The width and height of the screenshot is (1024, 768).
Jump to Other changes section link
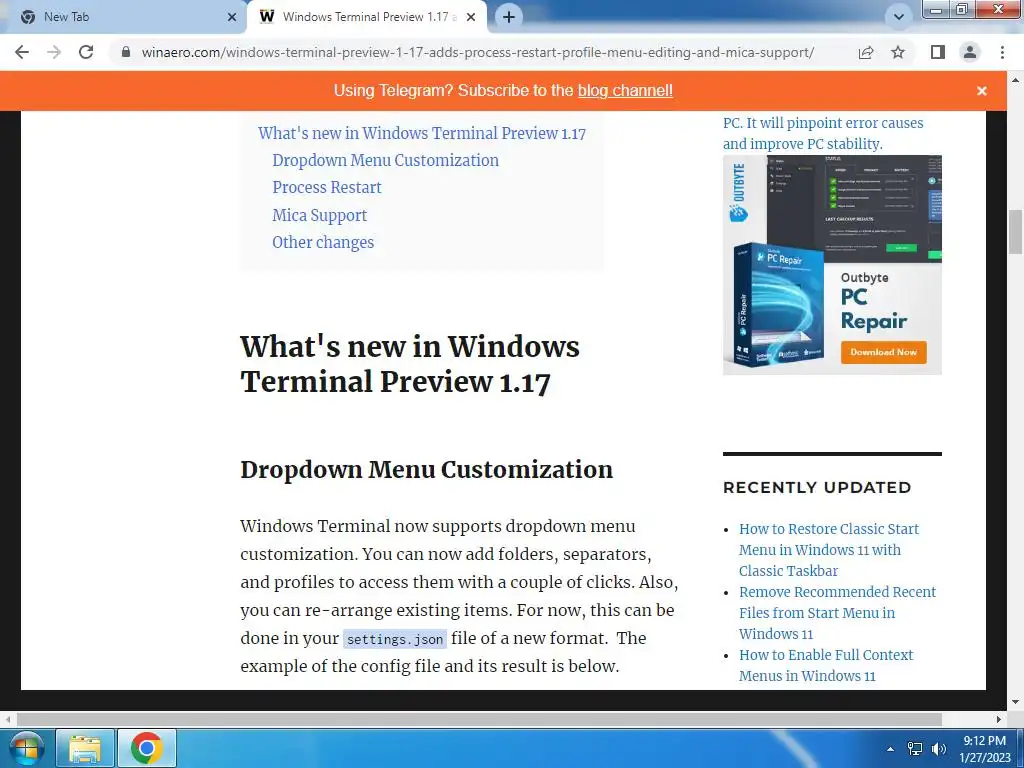[323, 242]
